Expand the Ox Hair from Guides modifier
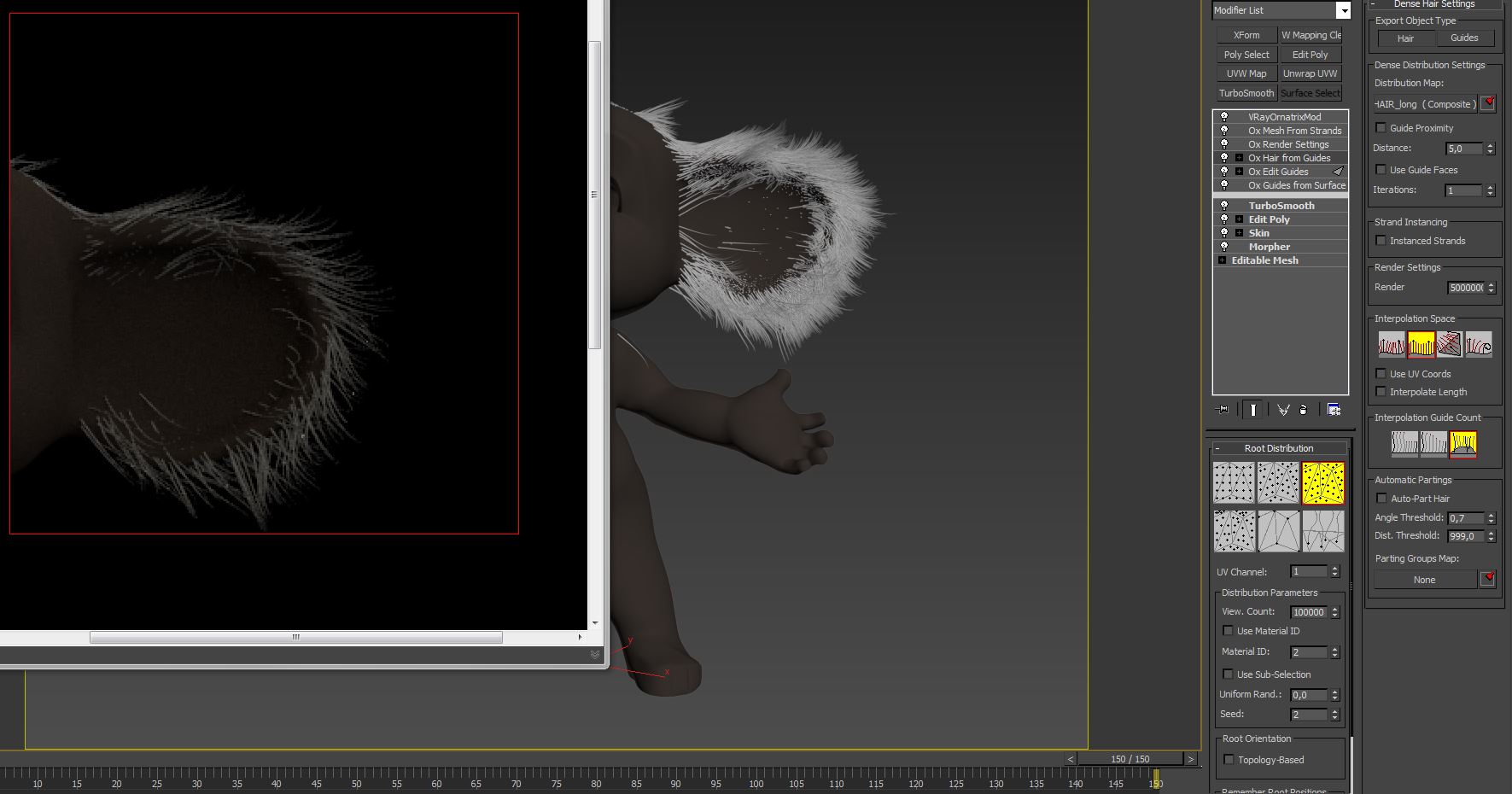Viewport: 1512px width, 794px height. pyautogui.click(x=1239, y=158)
